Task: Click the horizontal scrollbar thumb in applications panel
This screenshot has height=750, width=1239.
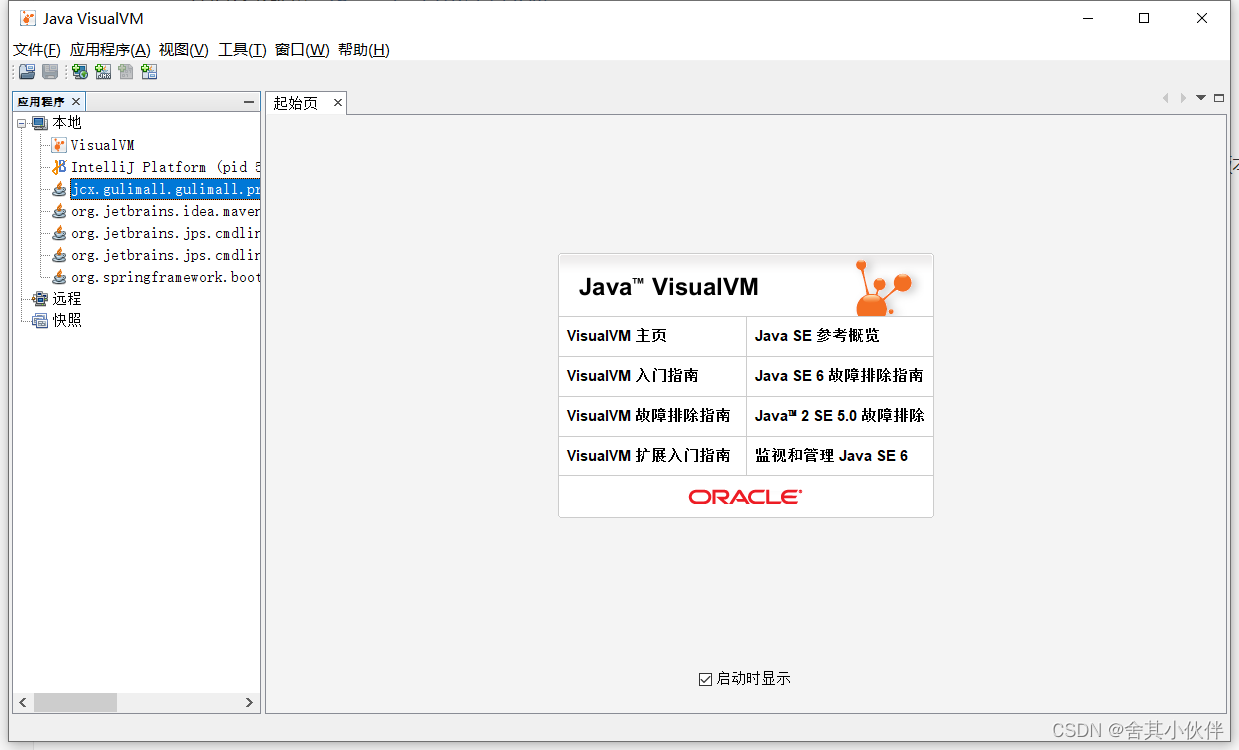Action: pos(75,703)
